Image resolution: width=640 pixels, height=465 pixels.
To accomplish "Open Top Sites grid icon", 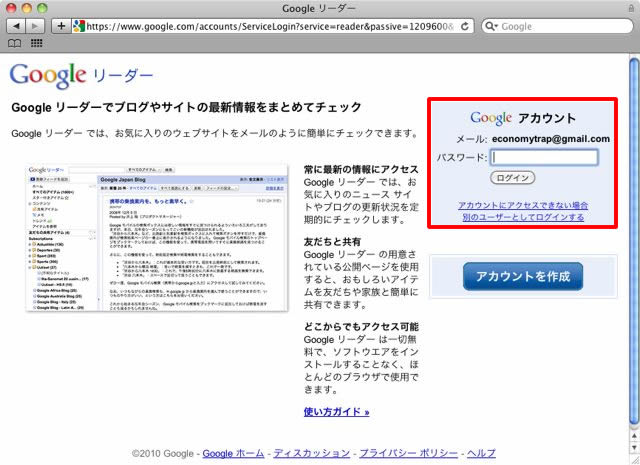I will (x=37, y=43).
